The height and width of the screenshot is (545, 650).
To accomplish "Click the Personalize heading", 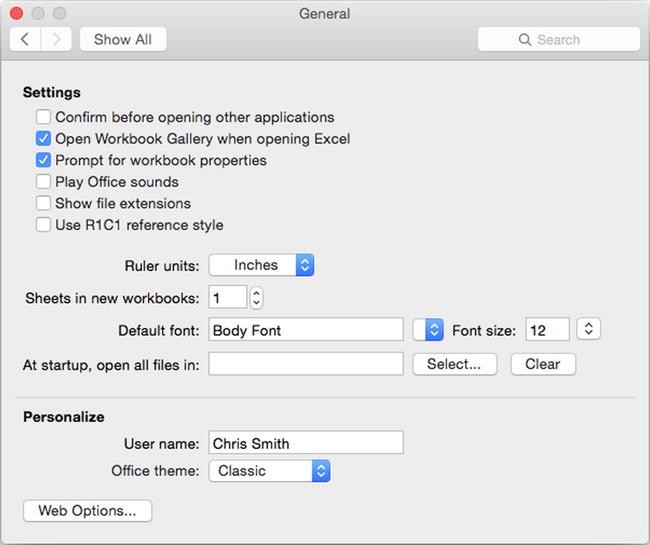I will 64,417.
